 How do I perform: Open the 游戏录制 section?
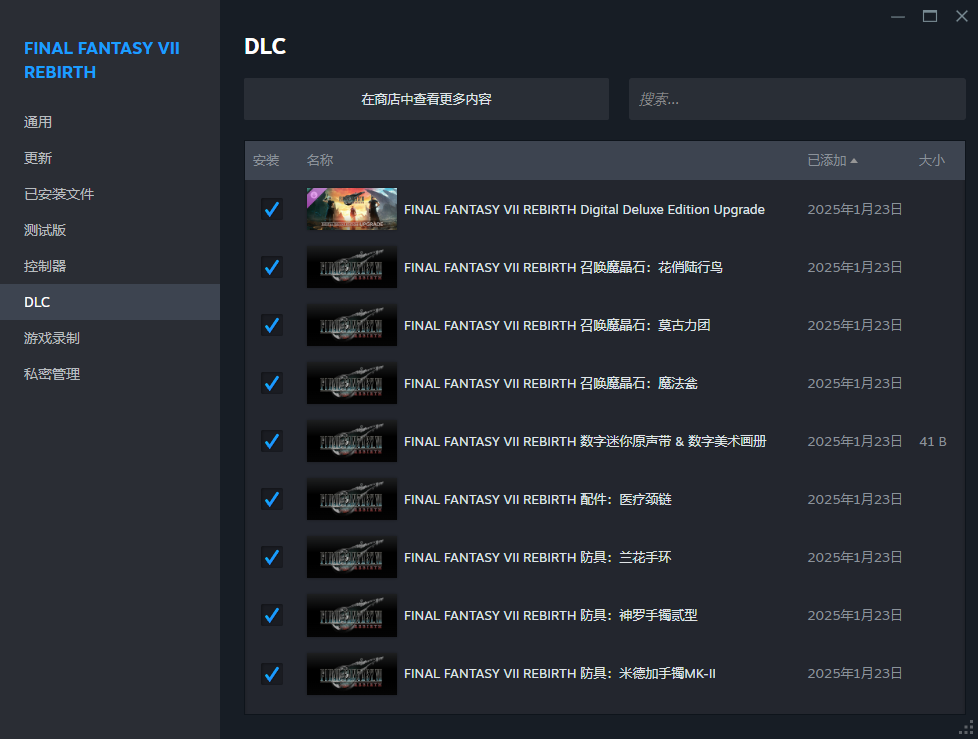pos(52,337)
